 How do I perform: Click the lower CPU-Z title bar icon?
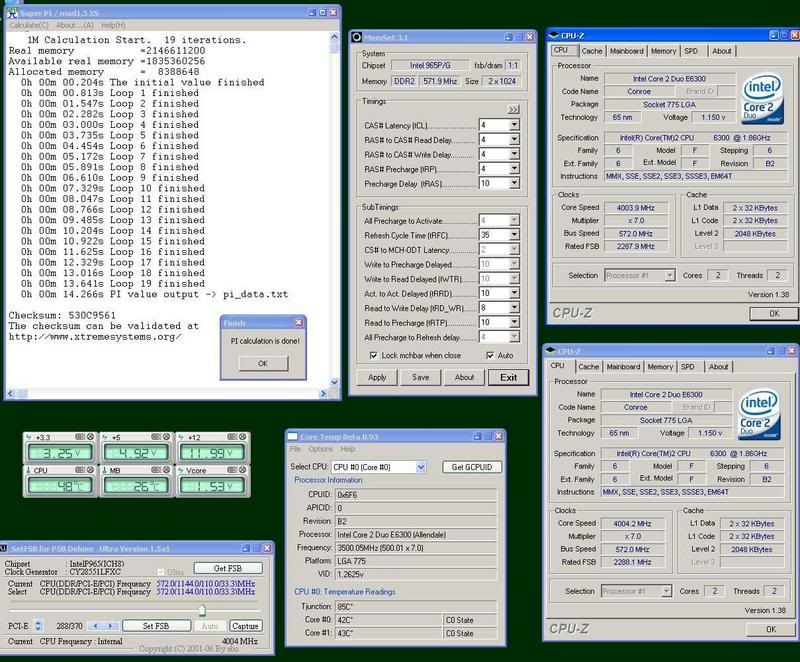click(x=550, y=350)
